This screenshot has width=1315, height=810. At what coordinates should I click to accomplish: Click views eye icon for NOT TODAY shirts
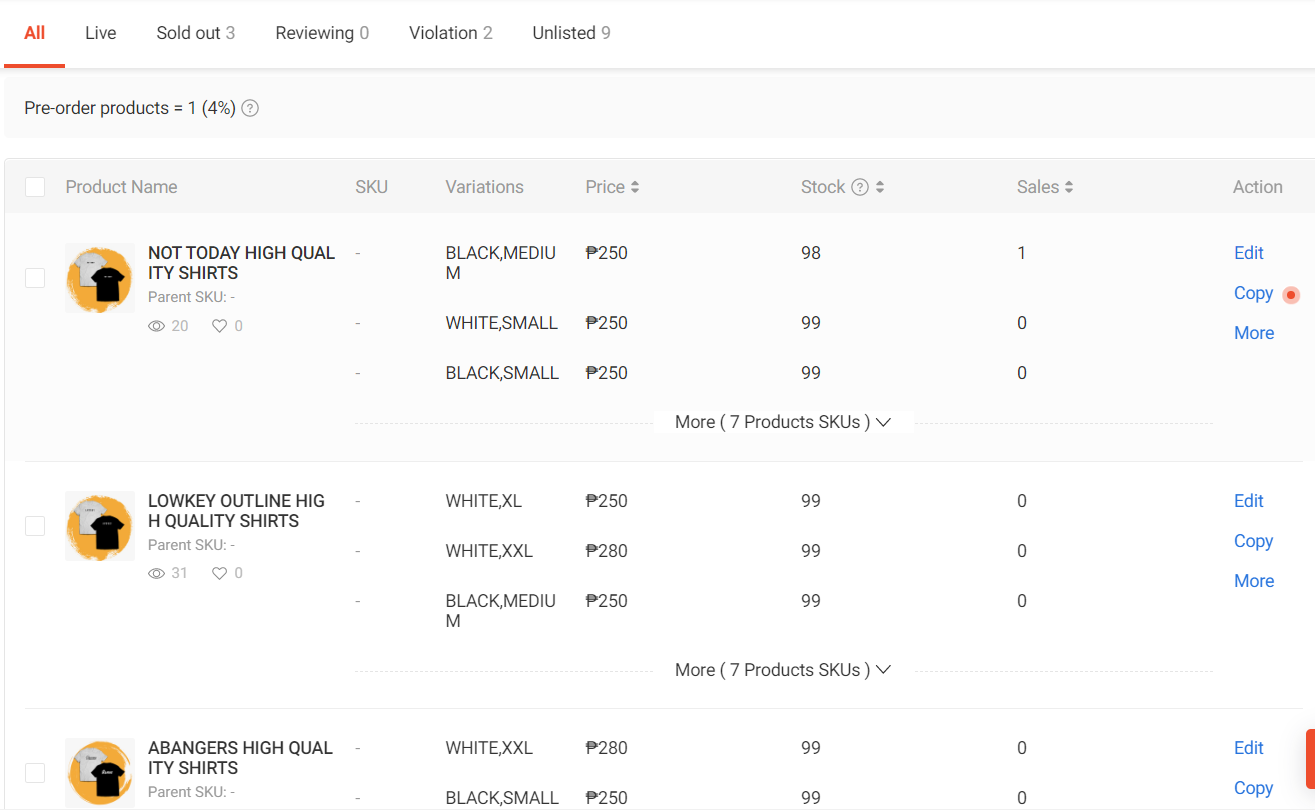click(x=156, y=326)
